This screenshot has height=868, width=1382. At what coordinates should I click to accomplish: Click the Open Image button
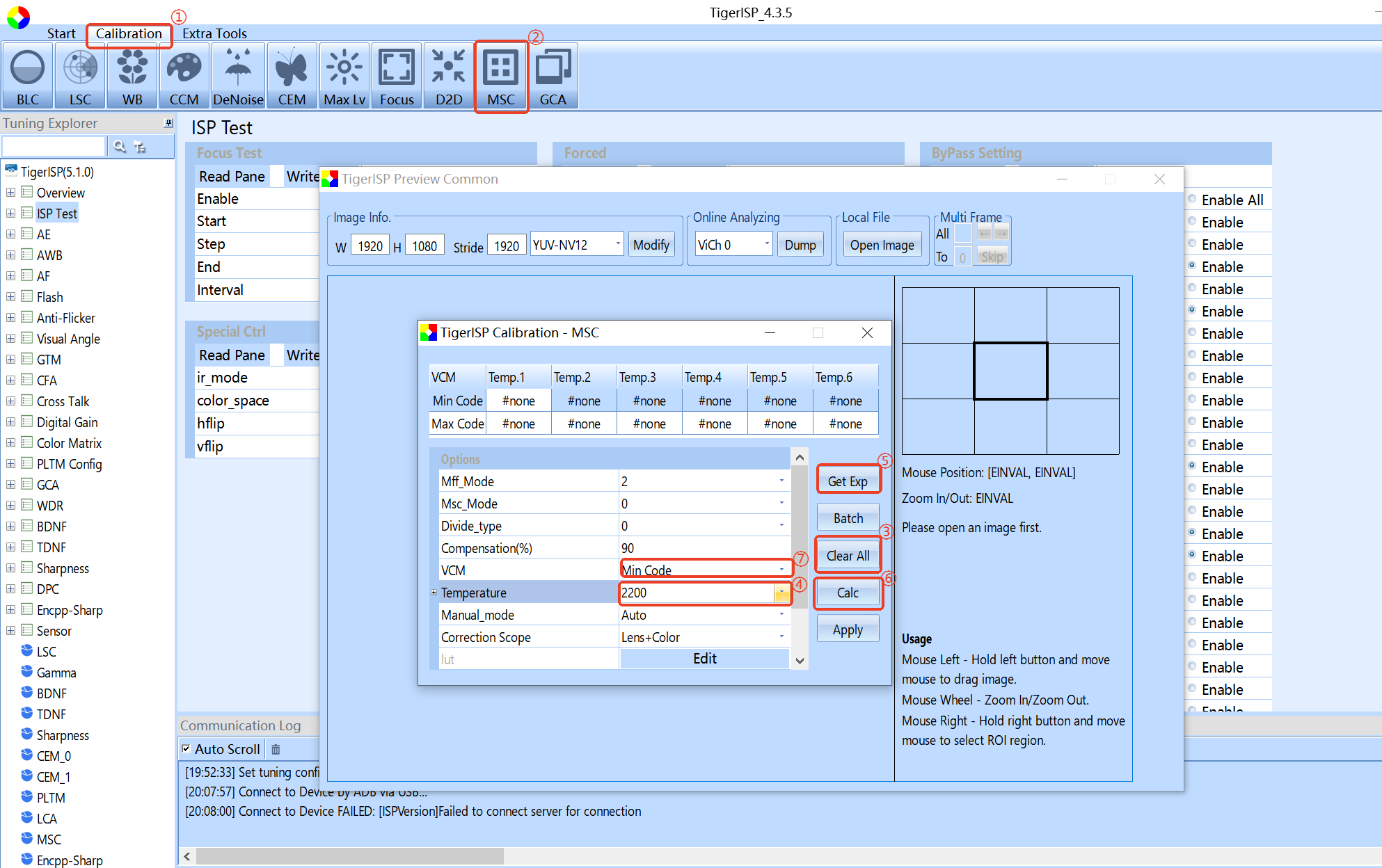pyautogui.click(x=882, y=245)
